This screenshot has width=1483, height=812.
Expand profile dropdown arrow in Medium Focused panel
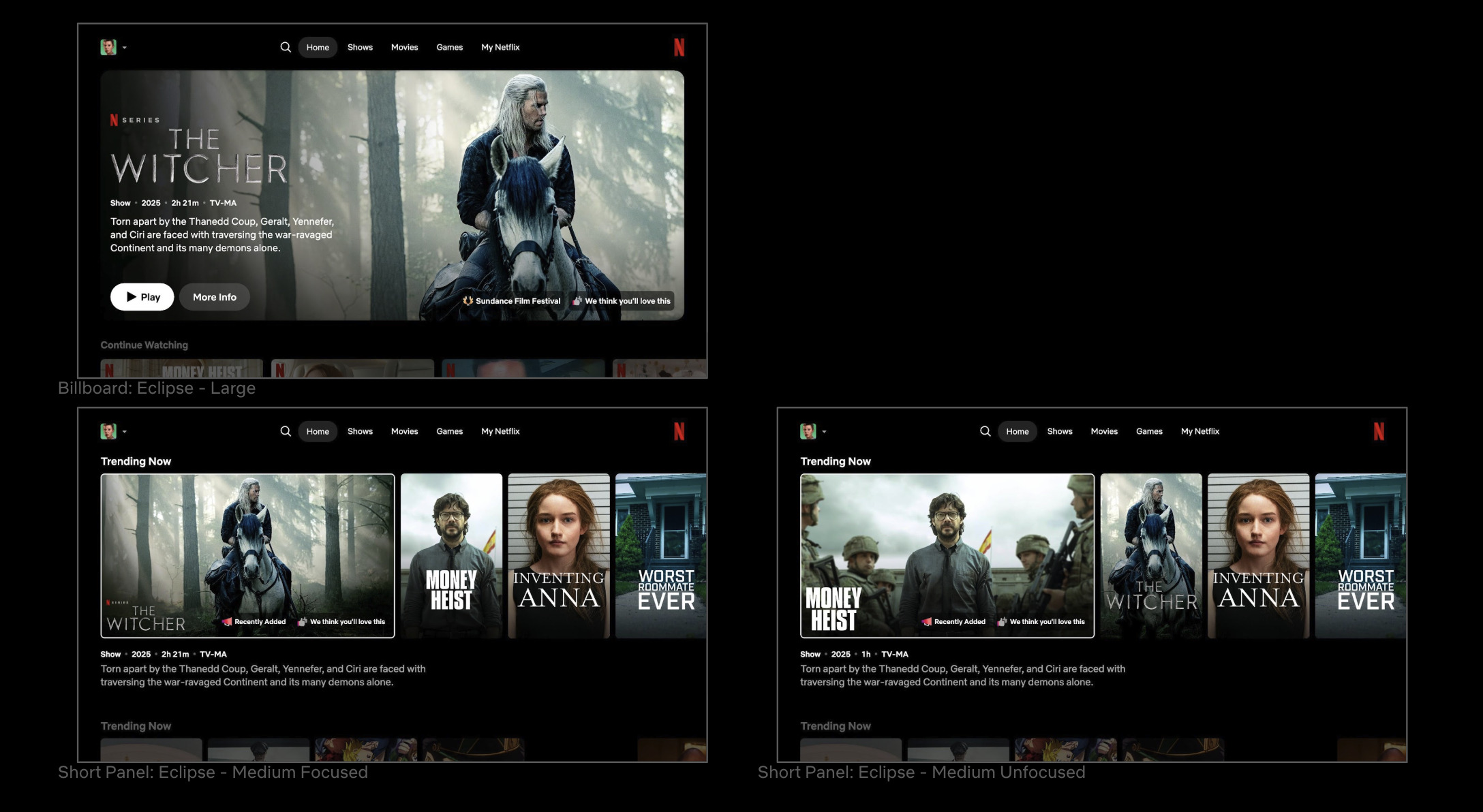click(124, 432)
